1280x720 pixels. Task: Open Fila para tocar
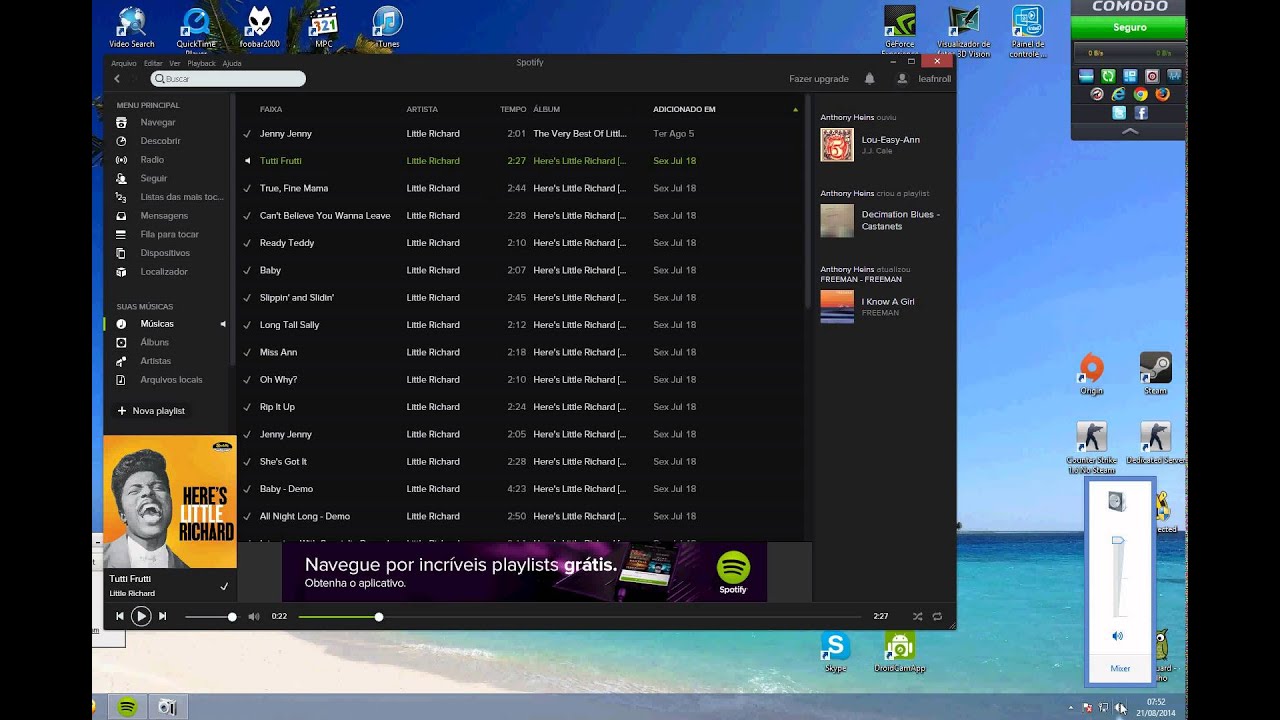tap(168, 234)
